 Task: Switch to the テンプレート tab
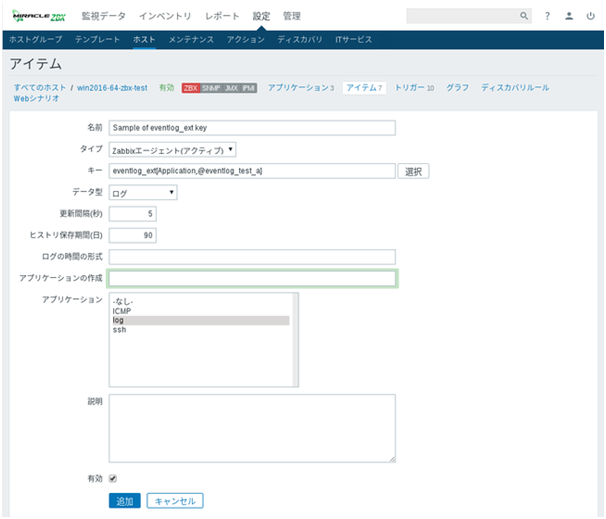(97, 39)
